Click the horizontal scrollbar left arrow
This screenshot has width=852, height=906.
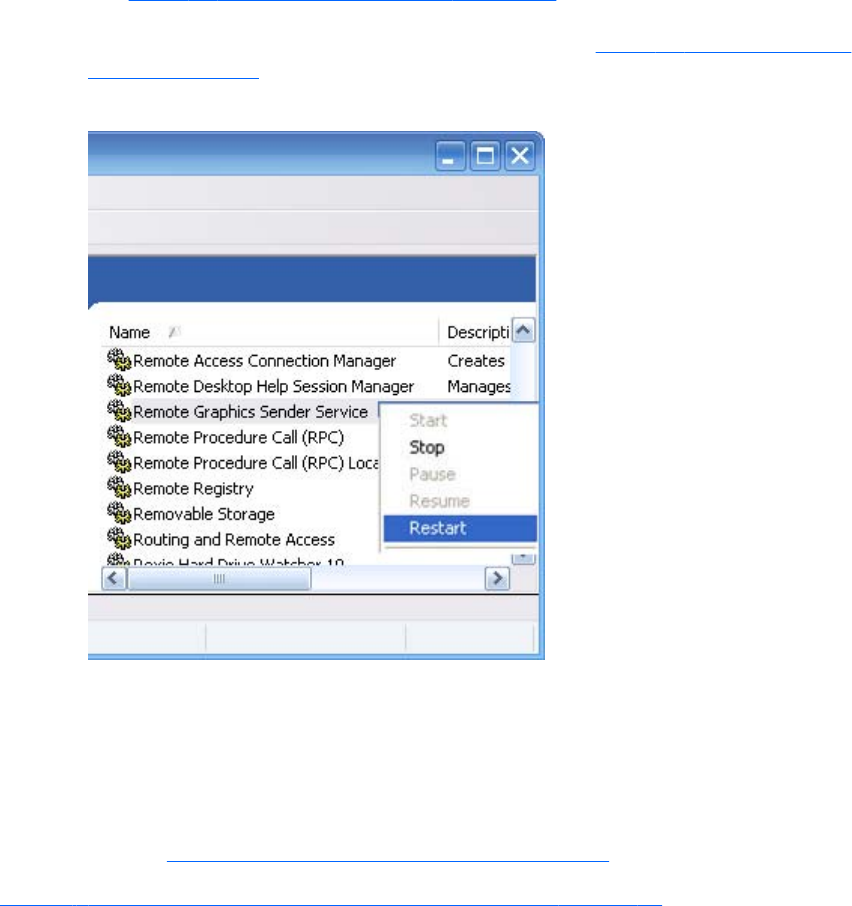pyautogui.click(x=114, y=578)
